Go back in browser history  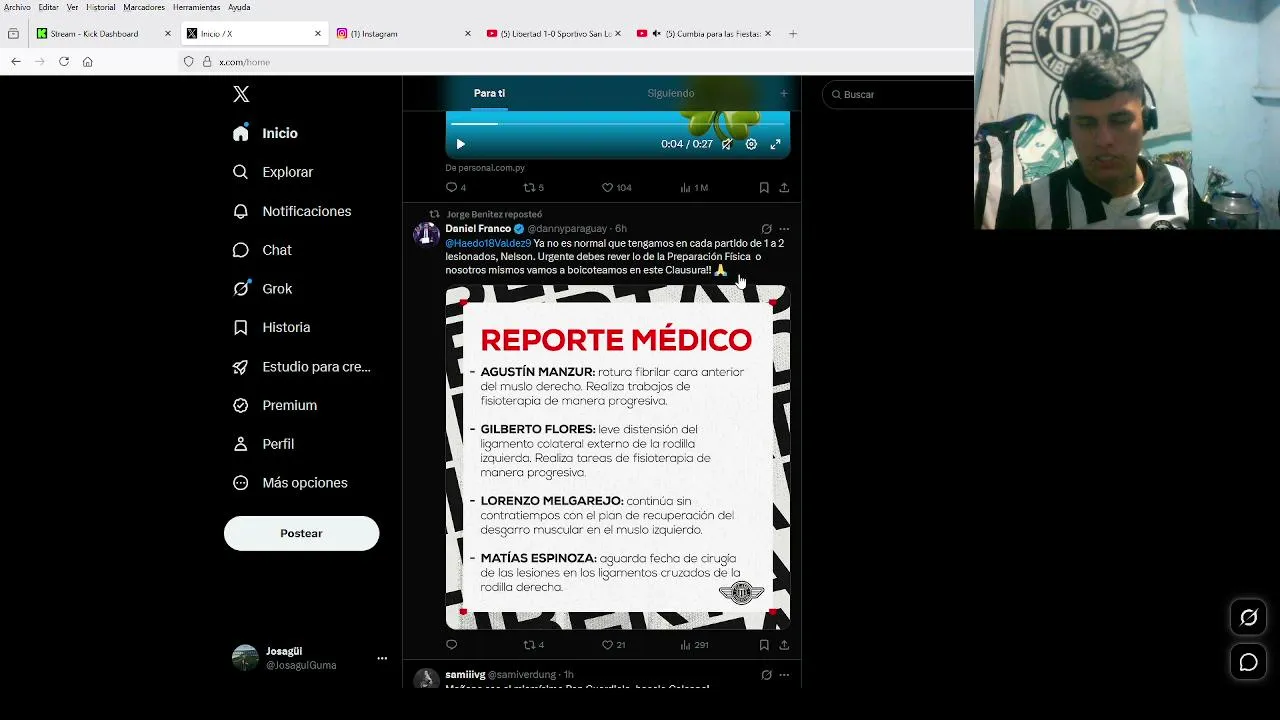pos(16,62)
